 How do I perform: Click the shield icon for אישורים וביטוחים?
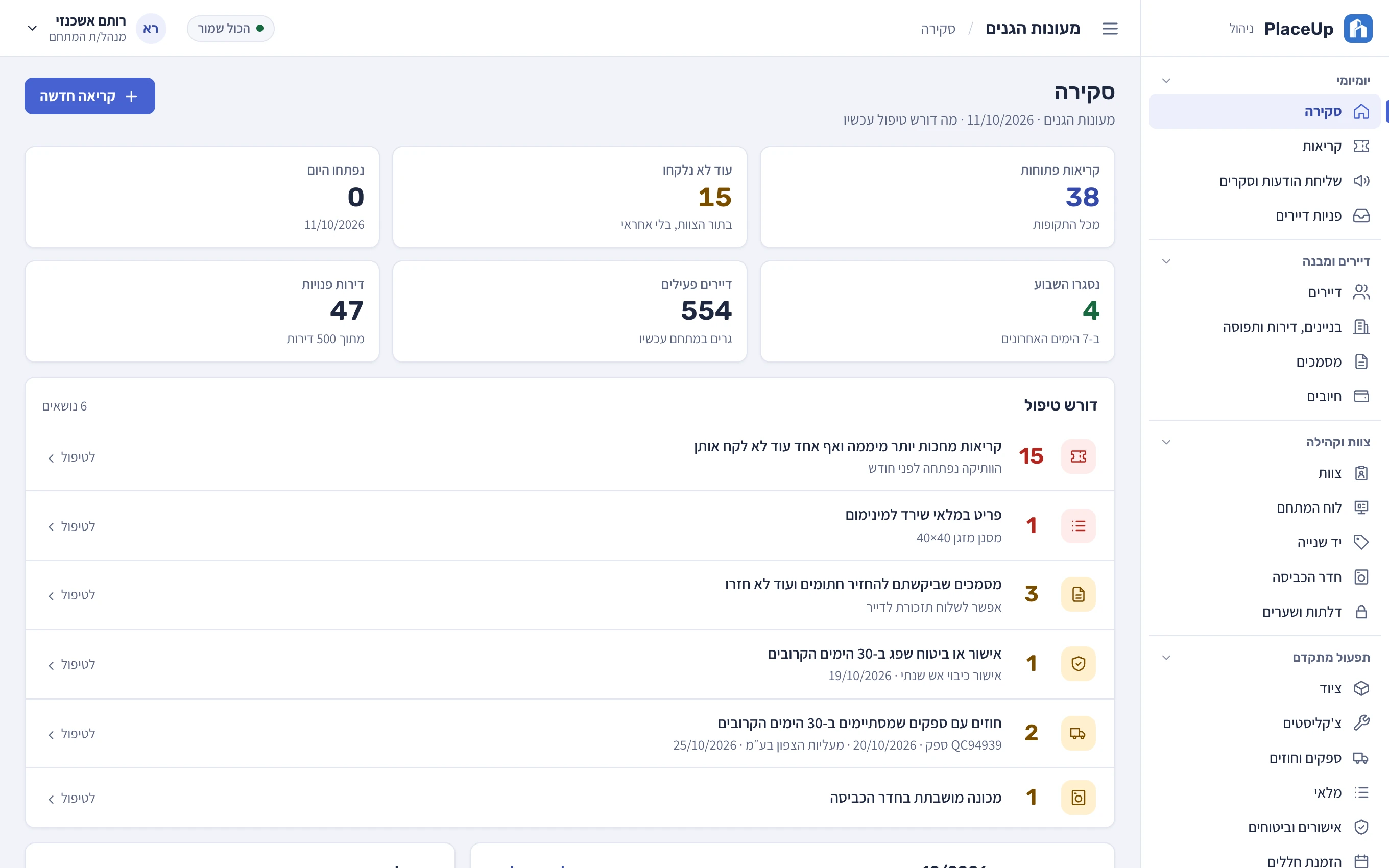tap(1361, 827)
